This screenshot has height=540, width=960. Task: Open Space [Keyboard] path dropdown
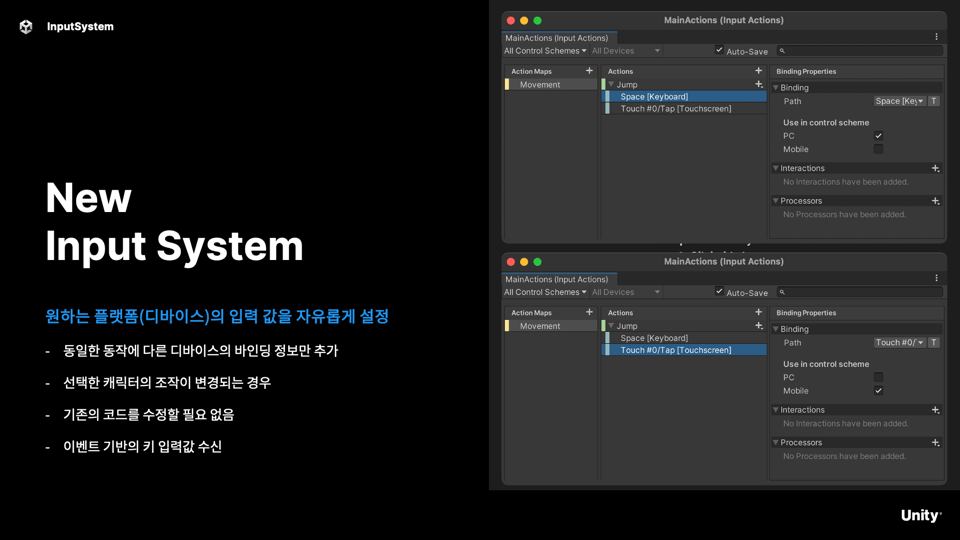899,101
